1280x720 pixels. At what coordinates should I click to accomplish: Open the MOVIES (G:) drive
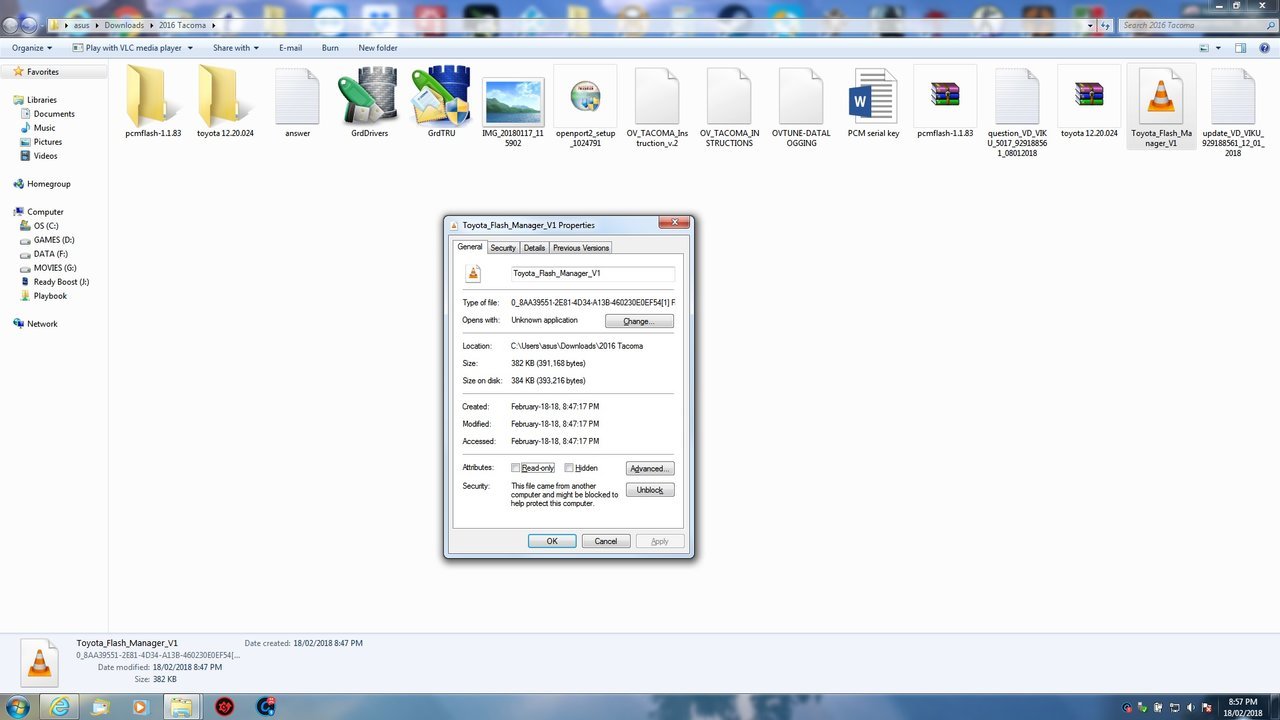(55, 268)
